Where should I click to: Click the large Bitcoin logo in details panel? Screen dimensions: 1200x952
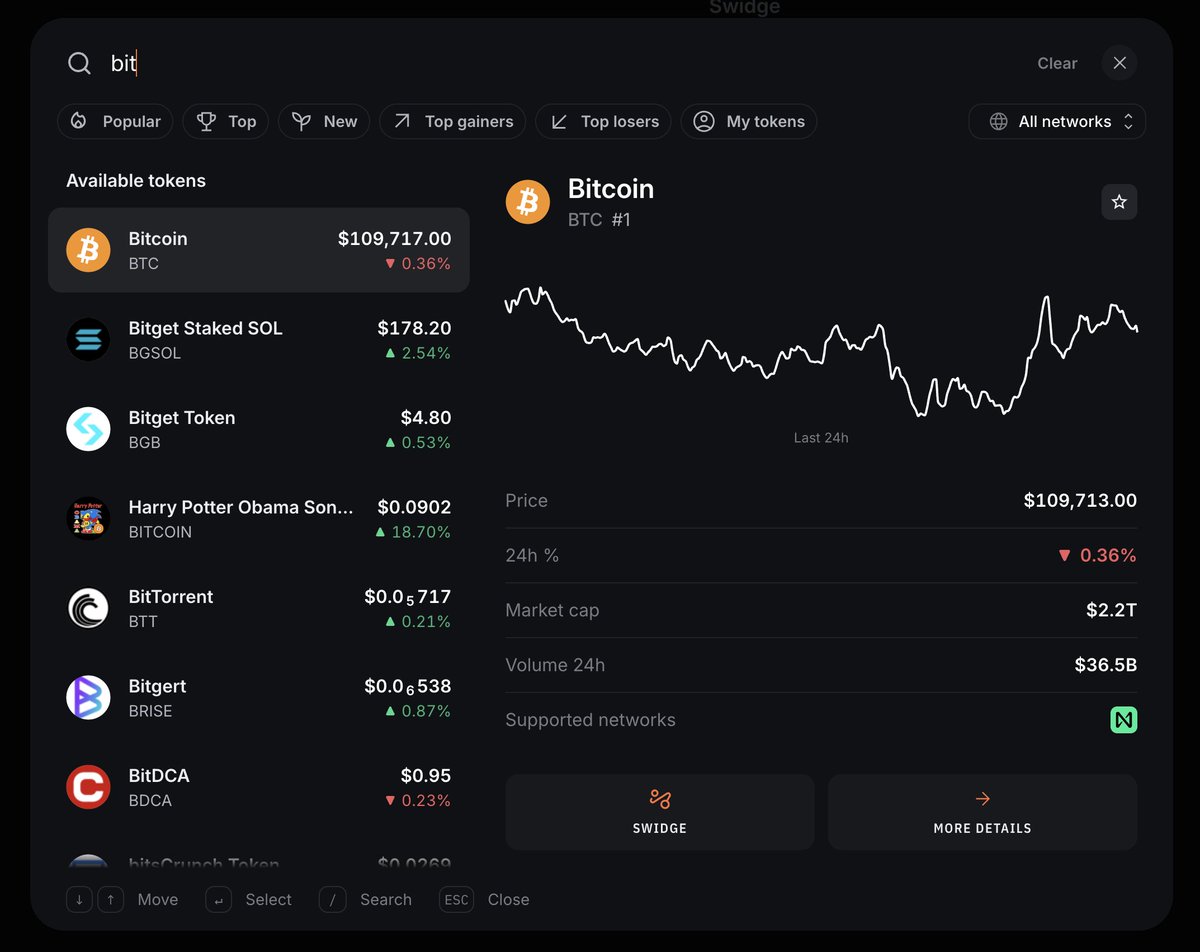[528, 202]
